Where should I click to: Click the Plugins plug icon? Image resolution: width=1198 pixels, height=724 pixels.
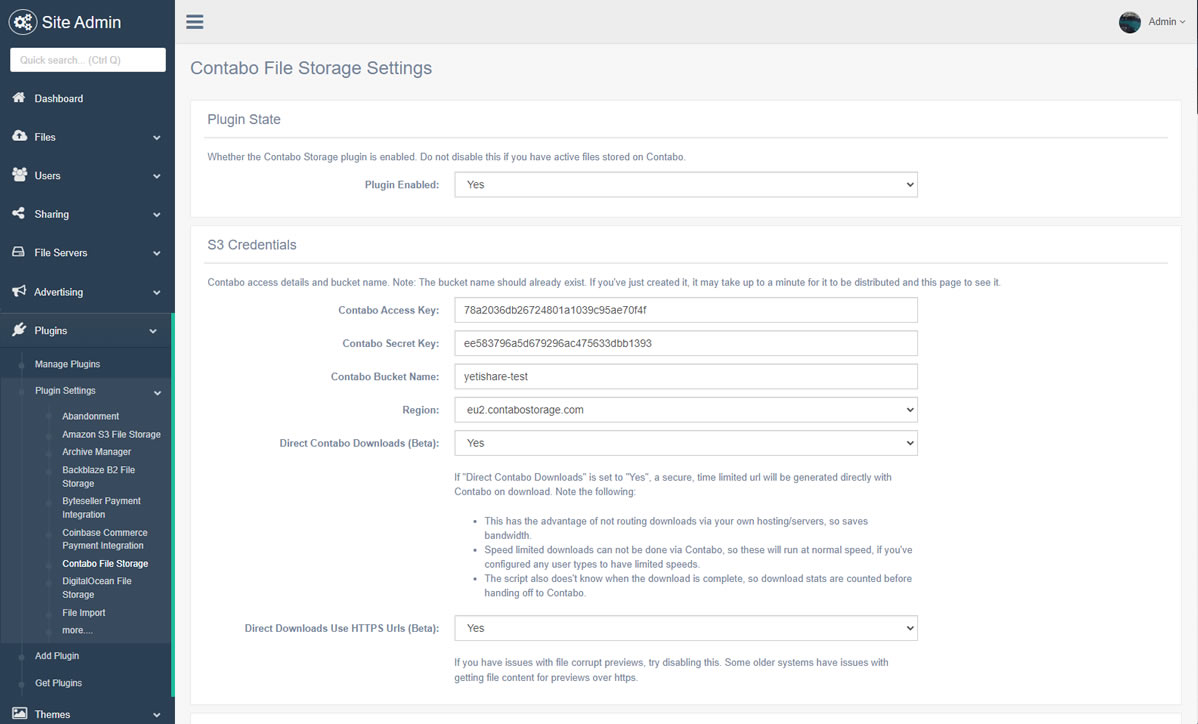(19, 330)
